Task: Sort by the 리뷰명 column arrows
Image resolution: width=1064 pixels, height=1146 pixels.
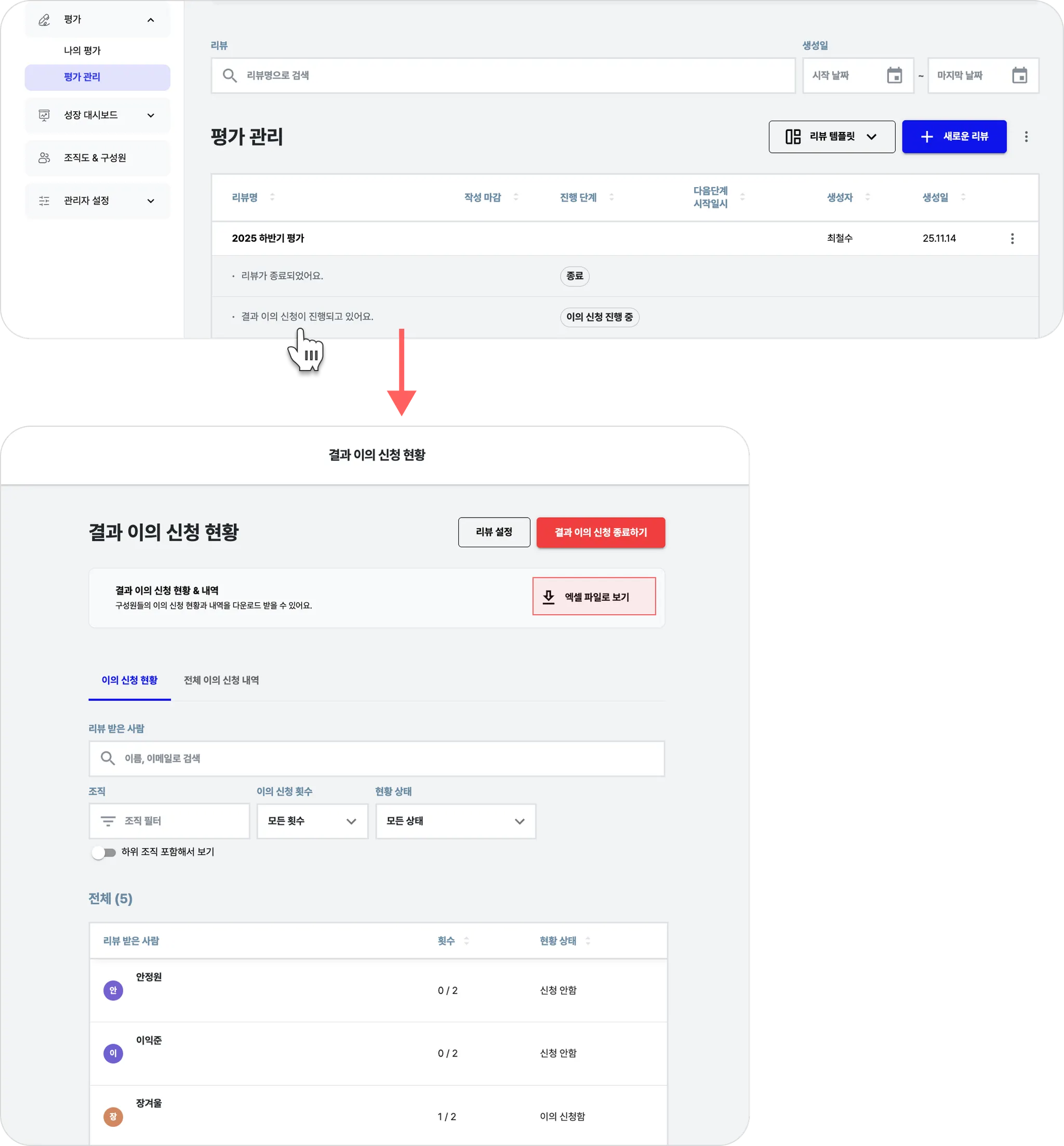Action: pos(272,197)
